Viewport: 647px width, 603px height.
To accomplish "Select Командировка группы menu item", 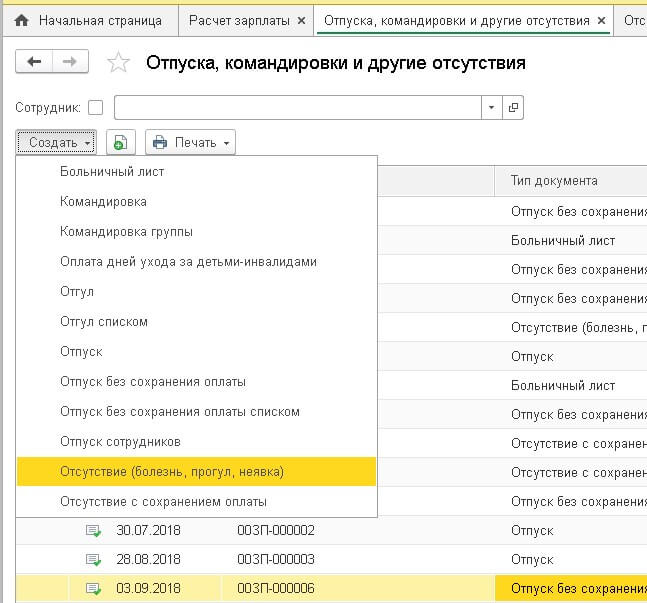I will pyautogui.click(x=196, y=232).
